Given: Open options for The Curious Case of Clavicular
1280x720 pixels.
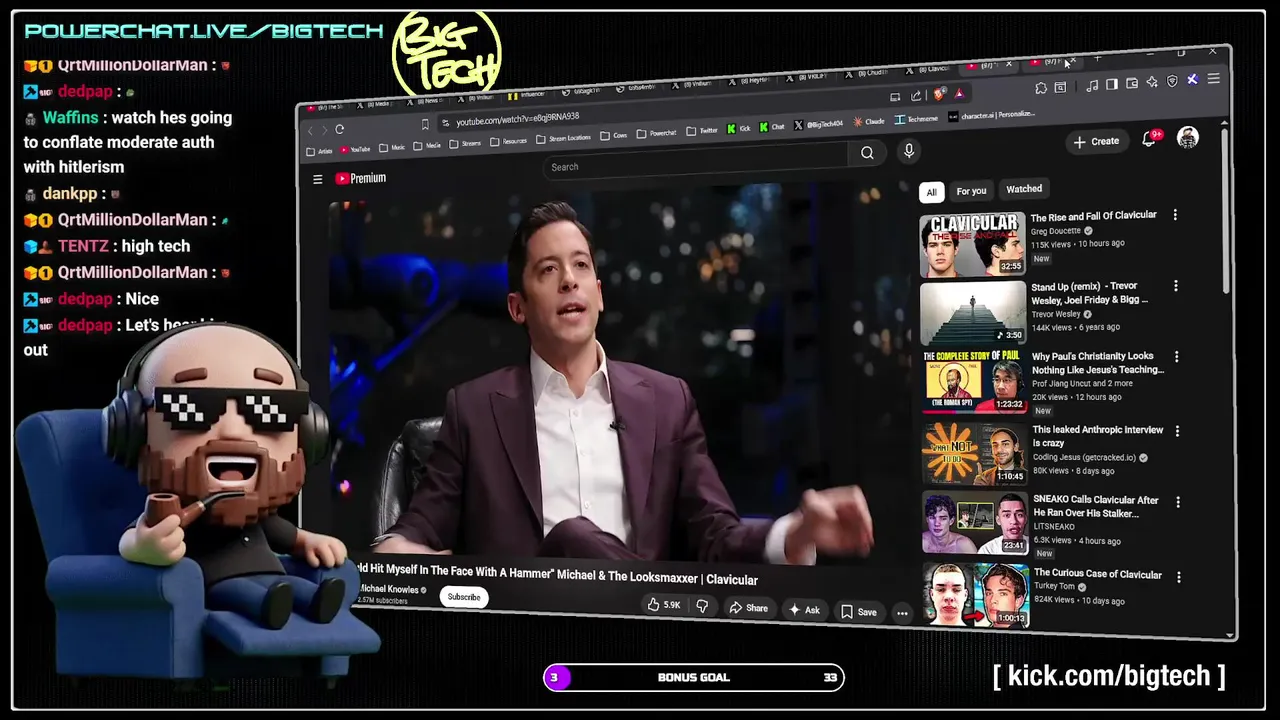Looking at the screenshot, I should (x=1179, y=577).
